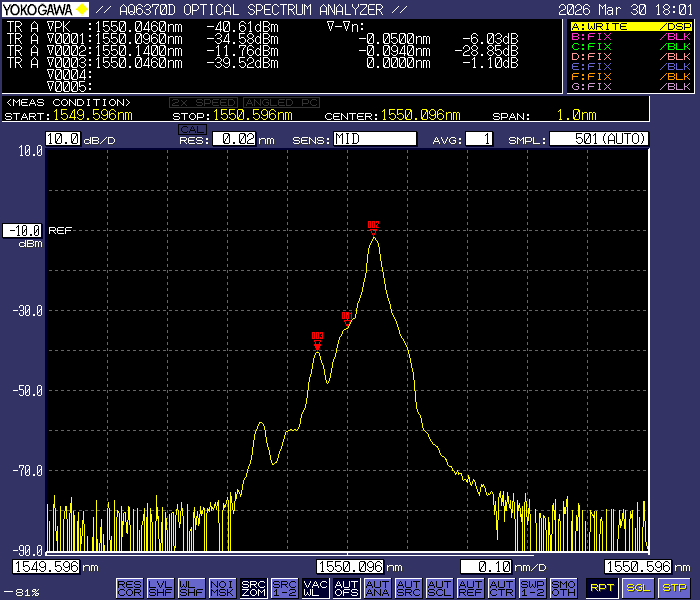
Task: Open the SMPL field showing 501(AUTO)
Action: pyautogui.click(x=598, y=139)
